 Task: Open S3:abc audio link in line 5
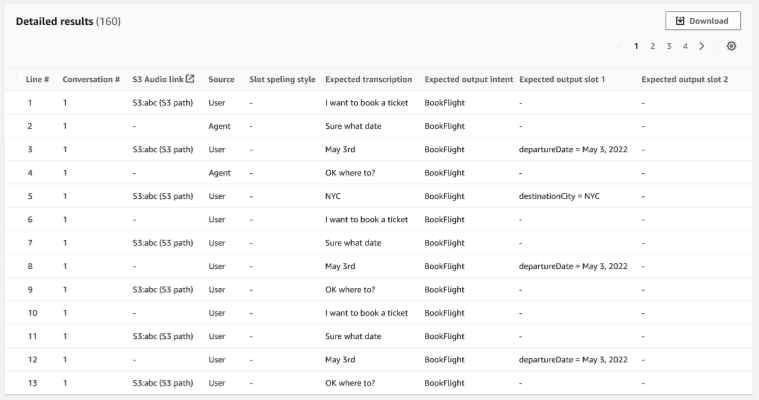point(162,196)
